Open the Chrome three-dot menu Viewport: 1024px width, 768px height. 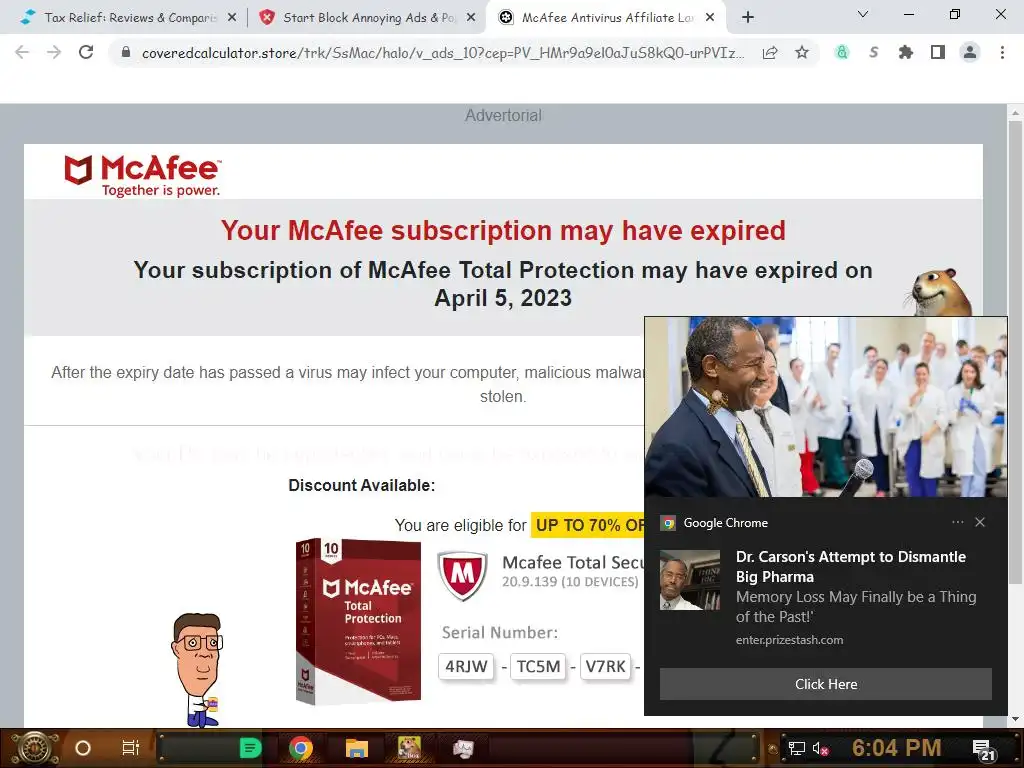click(x=1002, y=53)
